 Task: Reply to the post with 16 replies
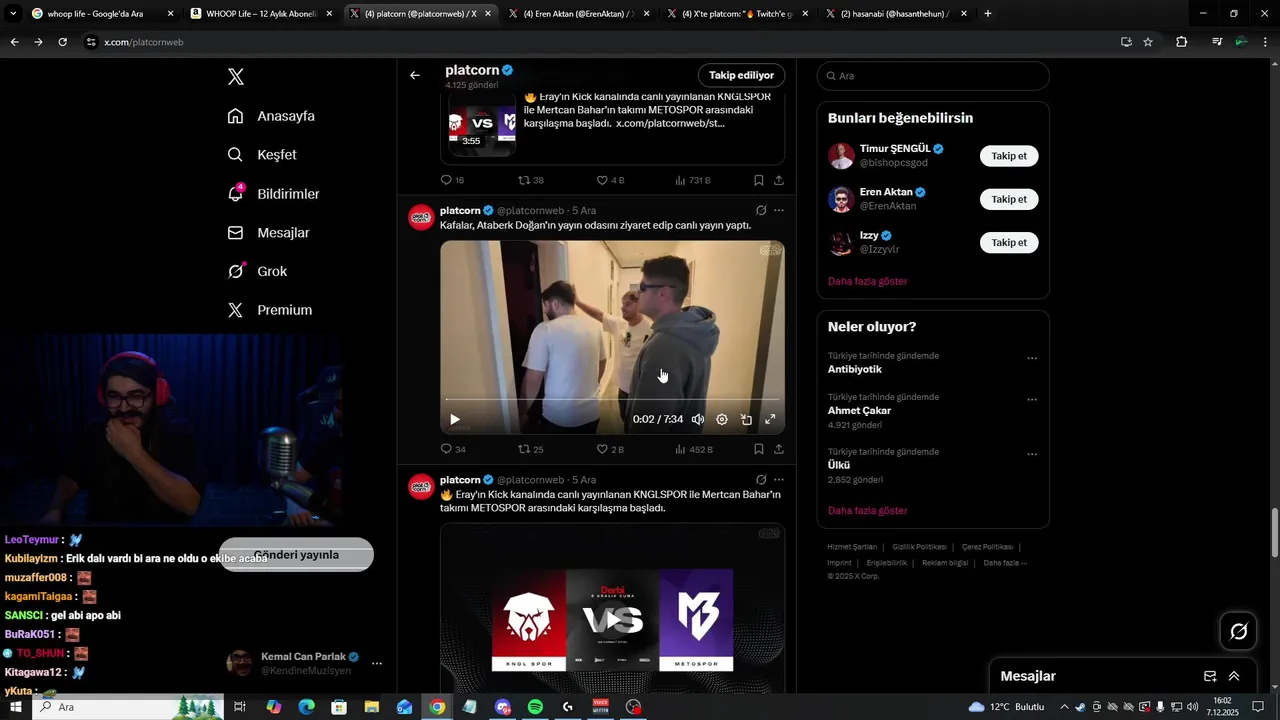click(x=453, y=180)
